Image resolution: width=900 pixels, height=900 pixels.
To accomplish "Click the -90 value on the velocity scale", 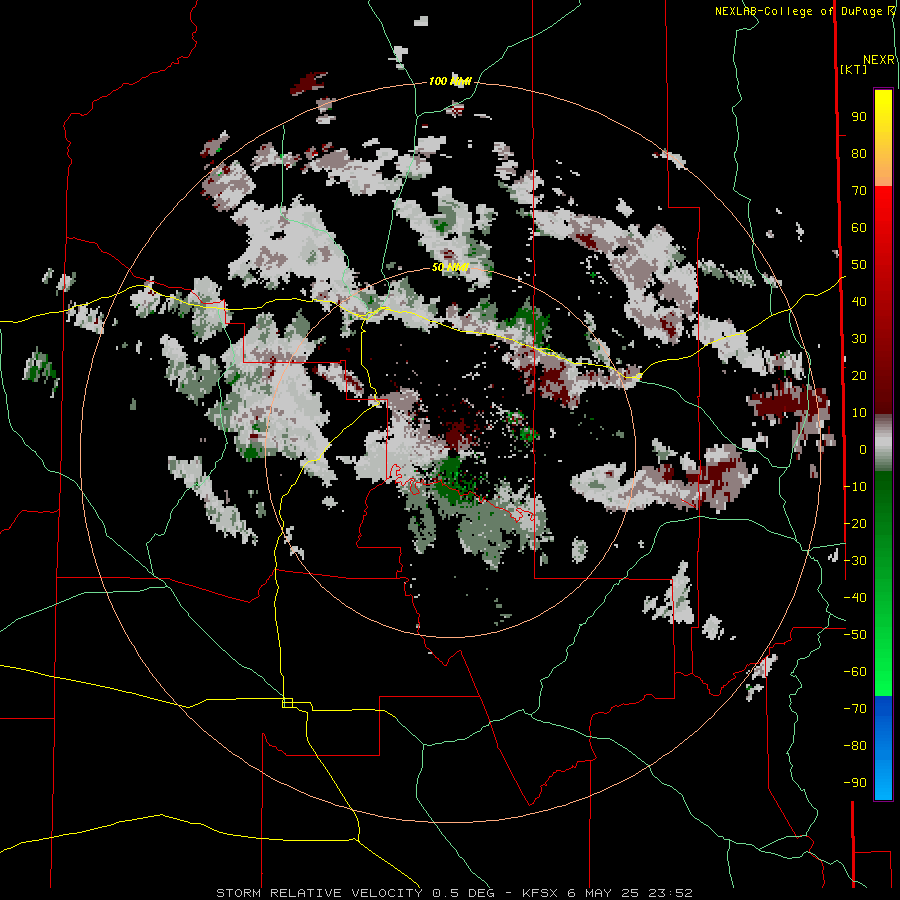I will point(855,783).
